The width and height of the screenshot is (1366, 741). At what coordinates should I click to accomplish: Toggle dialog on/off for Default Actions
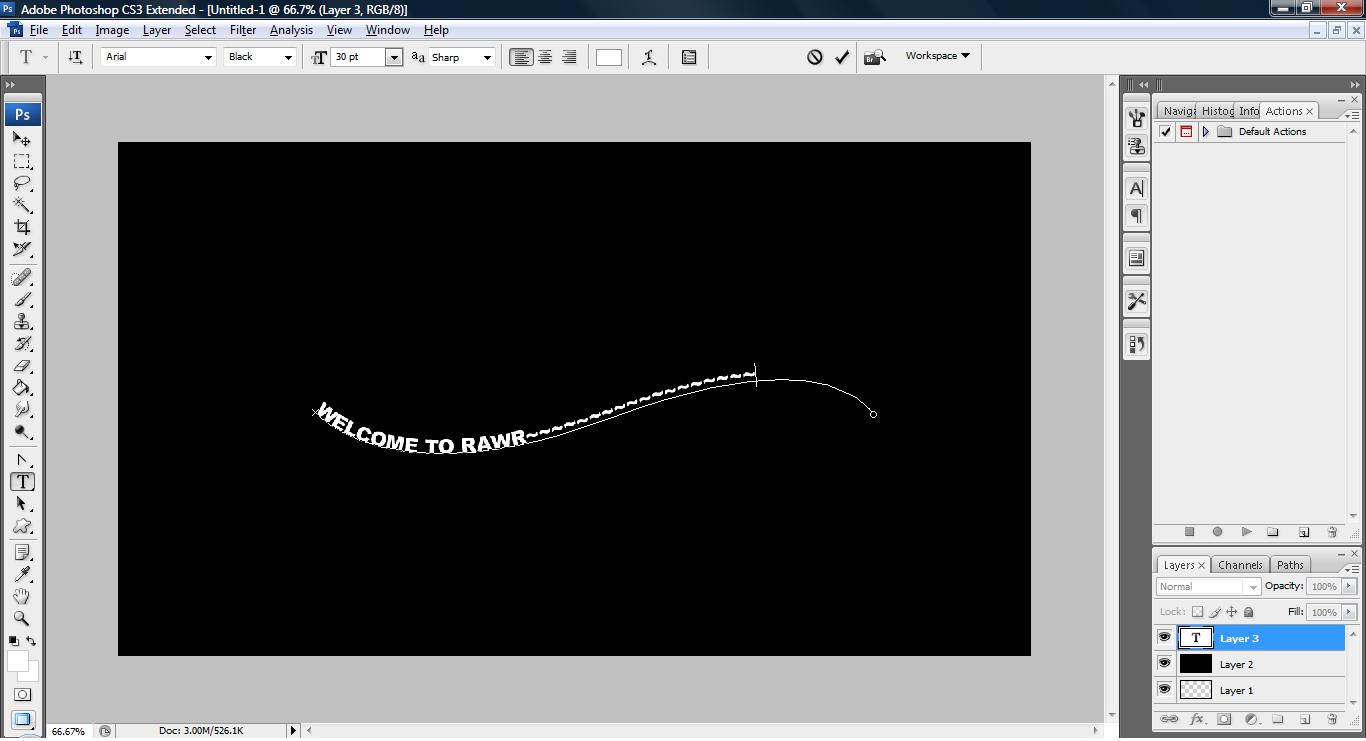pos(1186,131)
